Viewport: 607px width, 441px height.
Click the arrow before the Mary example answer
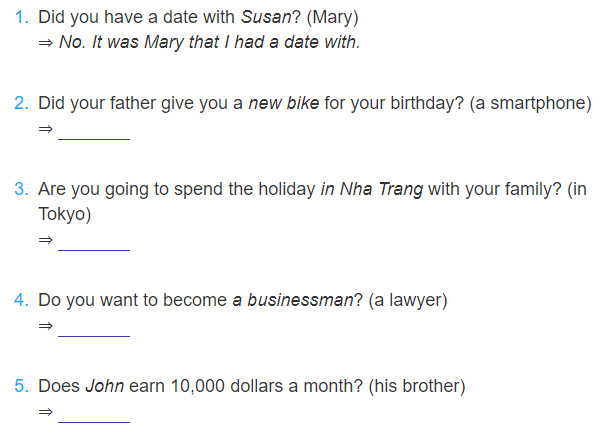(45, 43)
